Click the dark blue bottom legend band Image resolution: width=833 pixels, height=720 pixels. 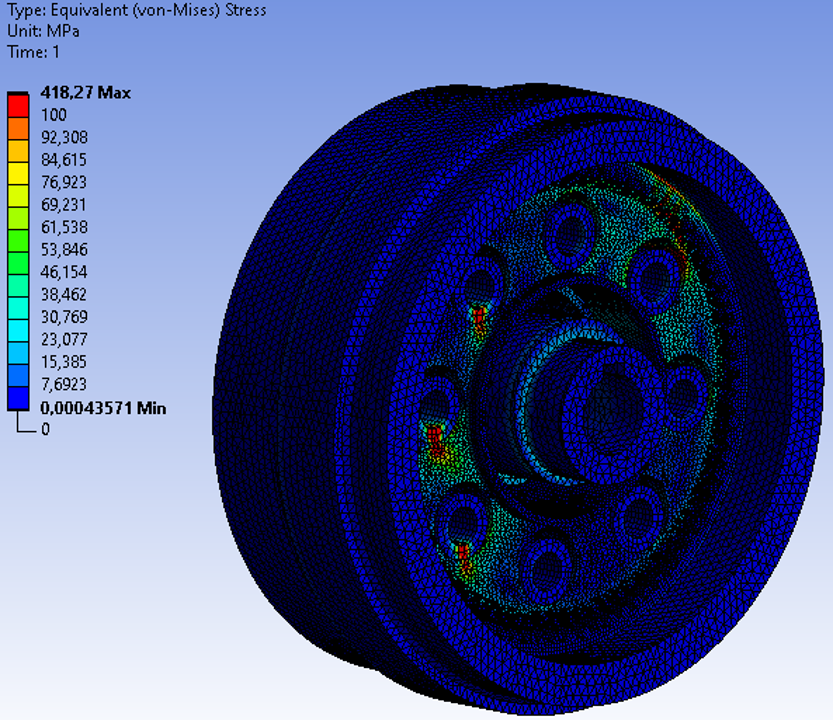tap(18, 398)
